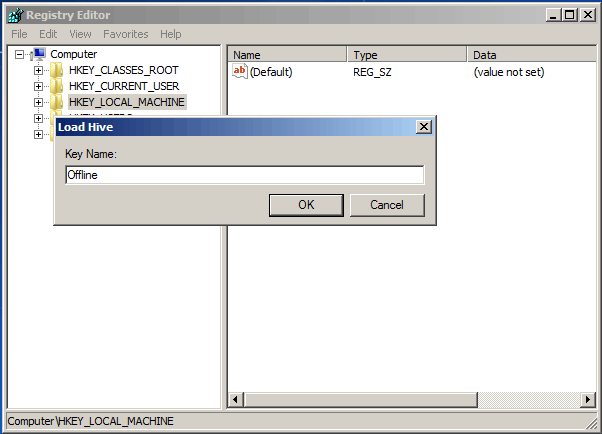Viewport: 602px width, 434px height.
Task: Sort by the Name column header
Action: [287, 55]
